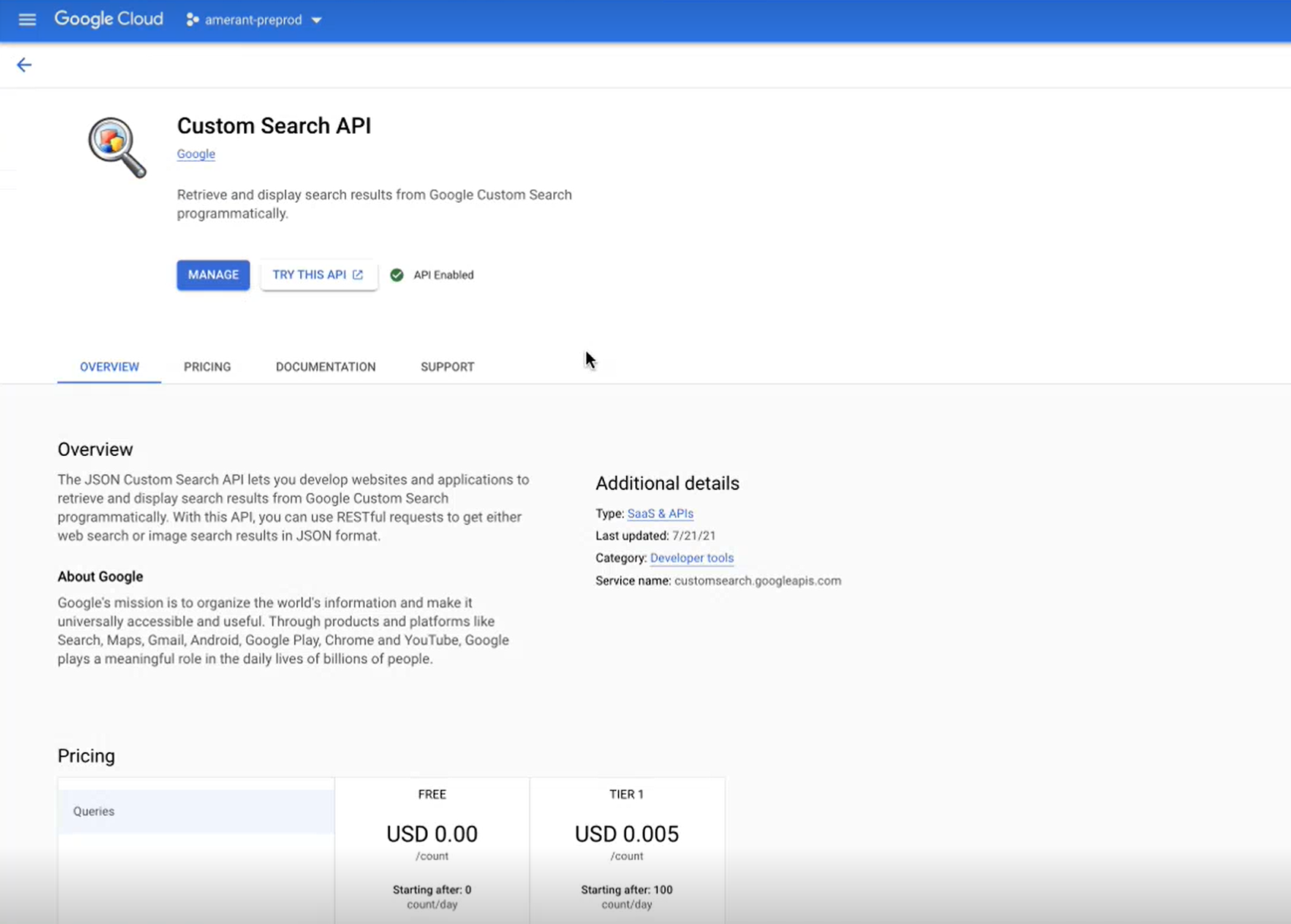Select the Overview tab

(109, 367)
